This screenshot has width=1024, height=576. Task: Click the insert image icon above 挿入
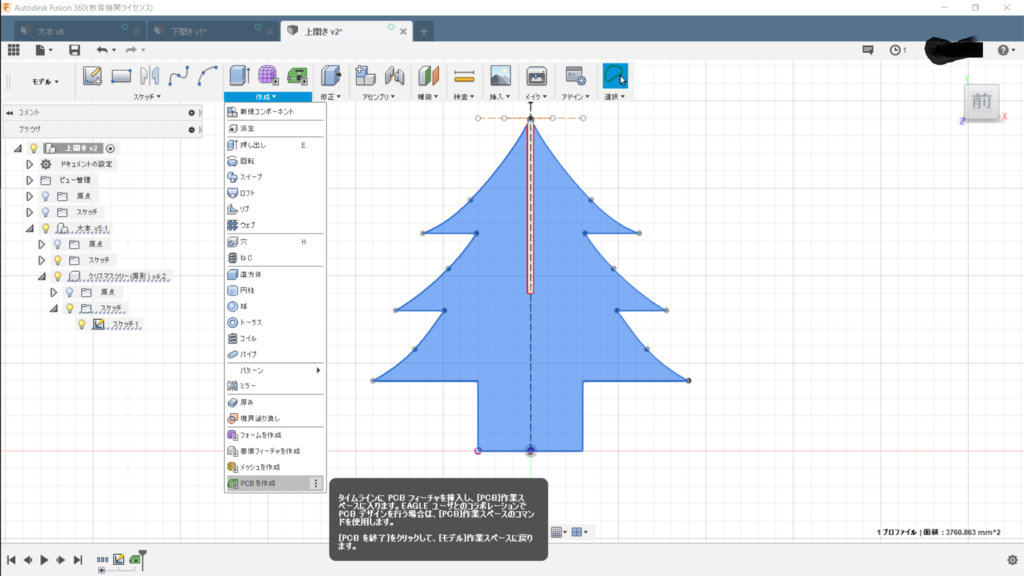tap(500, 76)
